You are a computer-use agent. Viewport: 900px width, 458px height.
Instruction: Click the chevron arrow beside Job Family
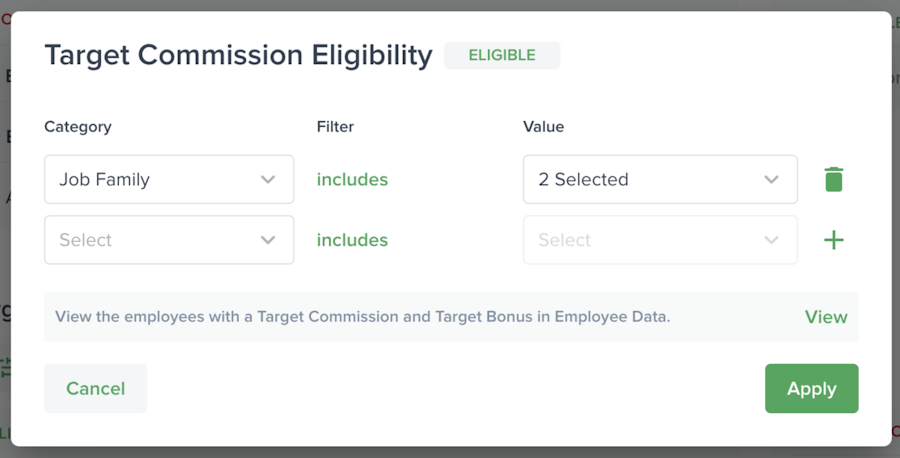pos(268,180)
